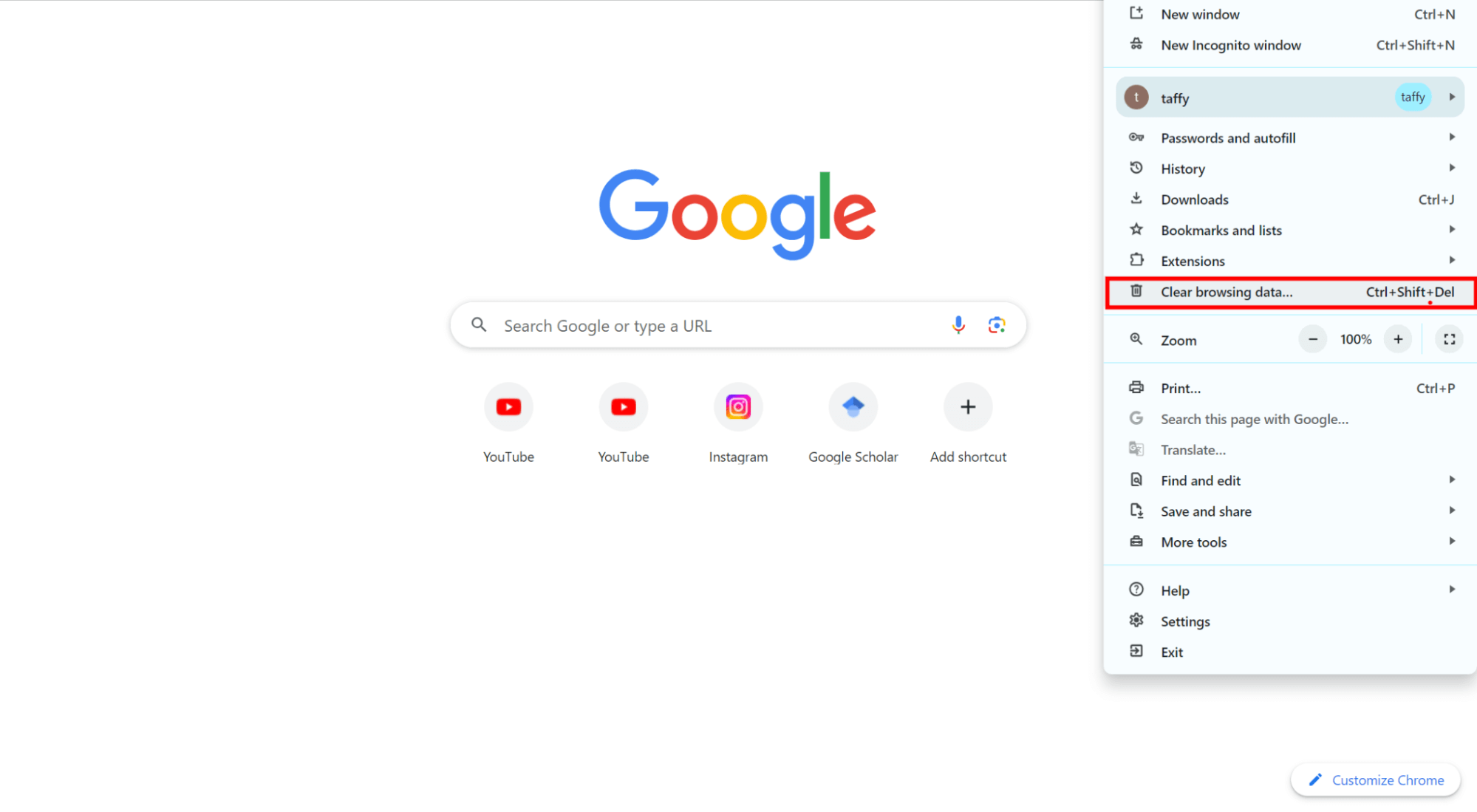Click the YouTube shortcut icon
The width and height of the screenshot is (1477, 812).
point(508,407)
